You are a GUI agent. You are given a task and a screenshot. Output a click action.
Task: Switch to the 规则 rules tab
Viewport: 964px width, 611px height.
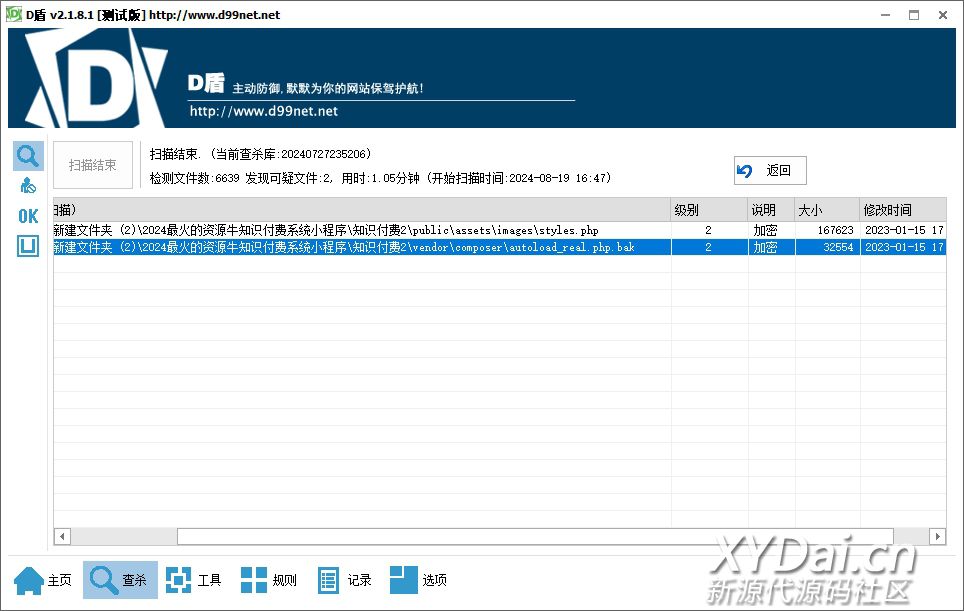269,580
